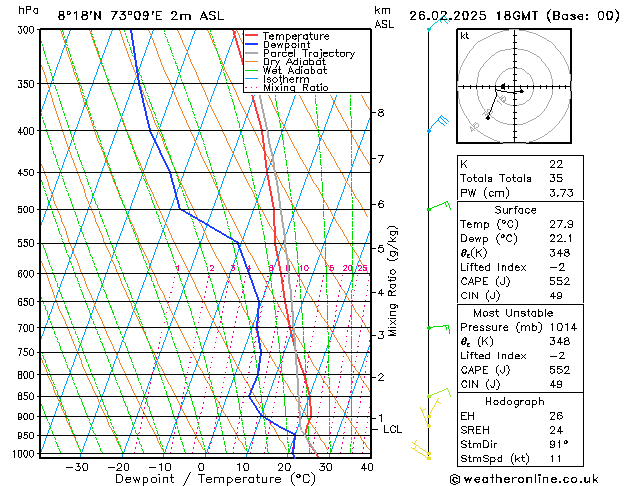Screen dimensions: 629x486
Task: Click the EH value 26
Action: coord(556,416)
